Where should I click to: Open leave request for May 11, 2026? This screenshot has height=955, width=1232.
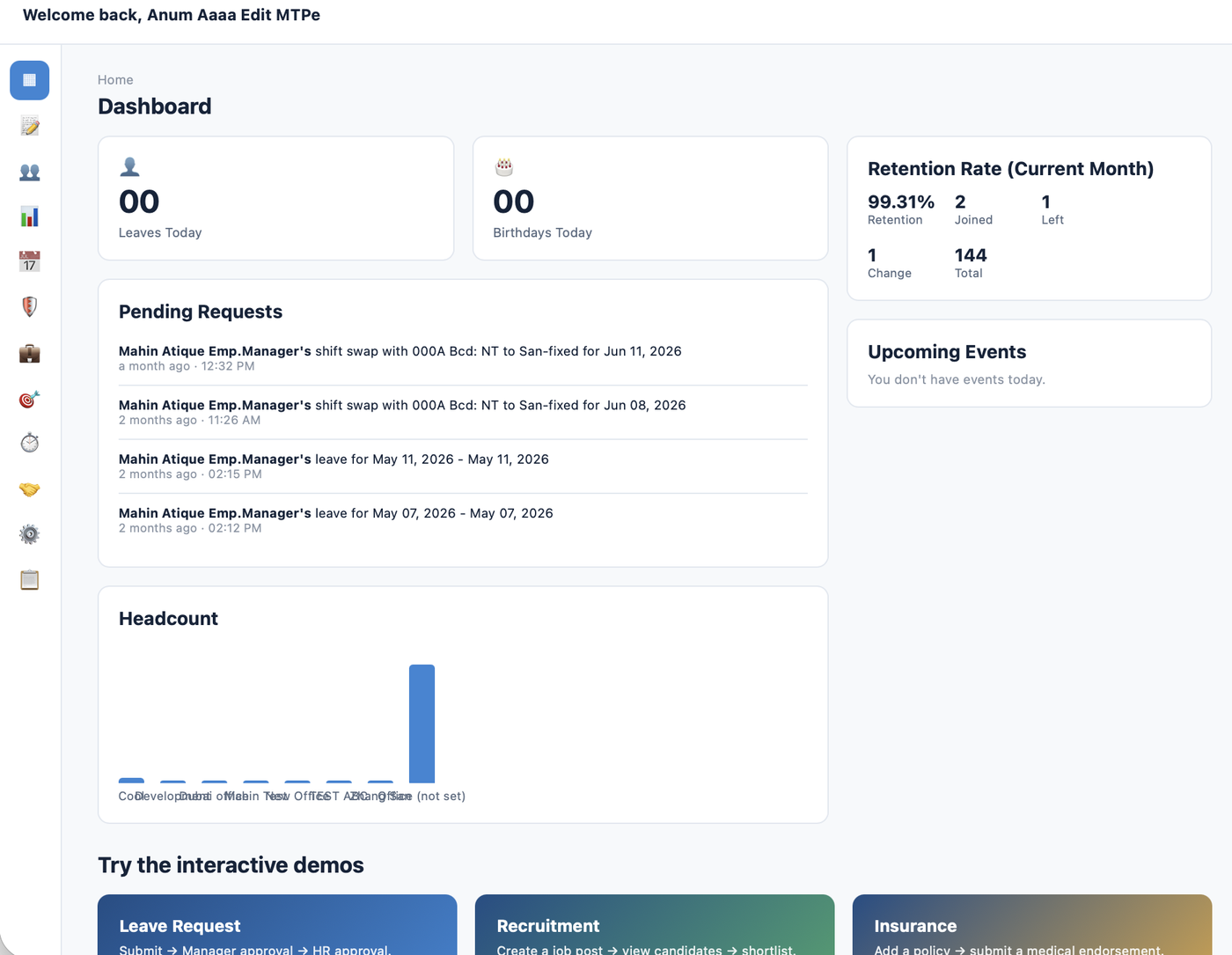tap(463, 466)
